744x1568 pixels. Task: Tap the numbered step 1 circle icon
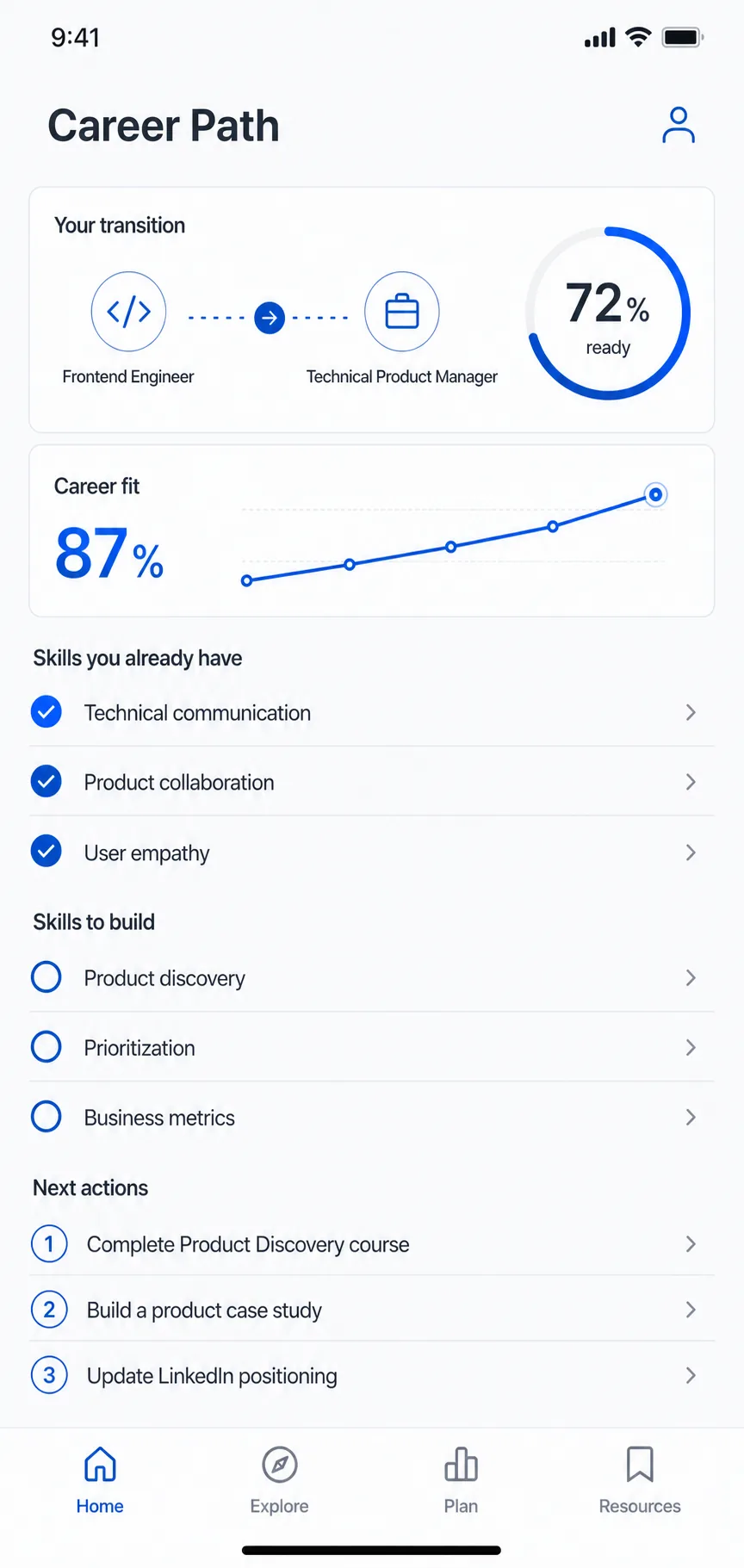click(x=49, y=1243)
